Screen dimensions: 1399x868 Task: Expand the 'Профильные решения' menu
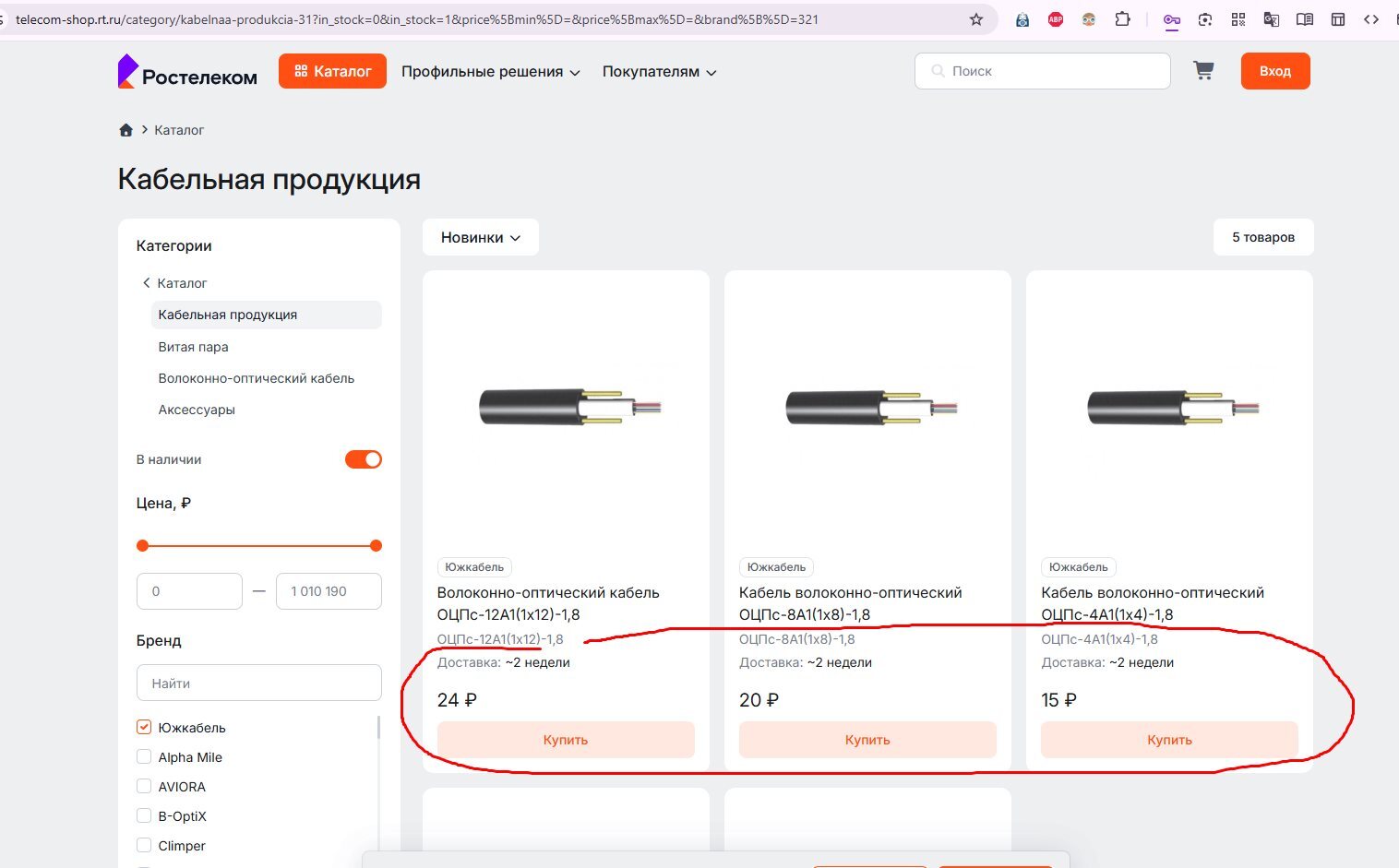click(491, 72)
